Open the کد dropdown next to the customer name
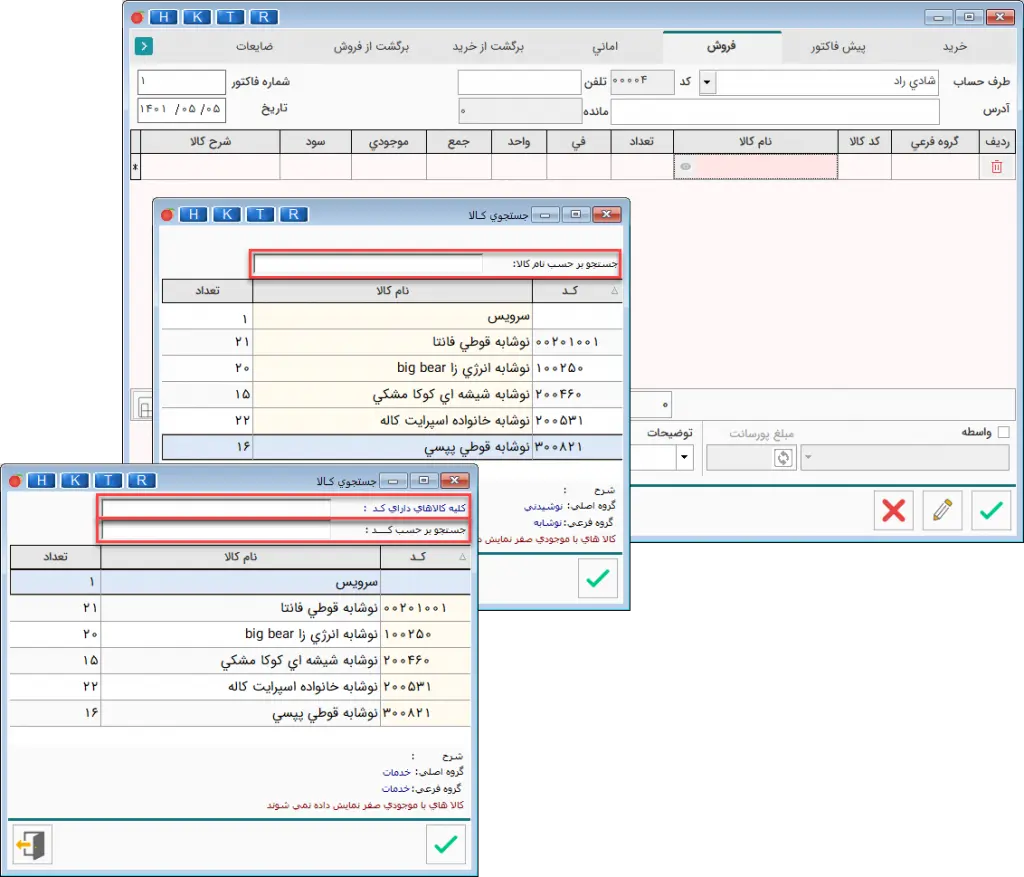Viewport: 1024px width, 877px height. point(707,82)
